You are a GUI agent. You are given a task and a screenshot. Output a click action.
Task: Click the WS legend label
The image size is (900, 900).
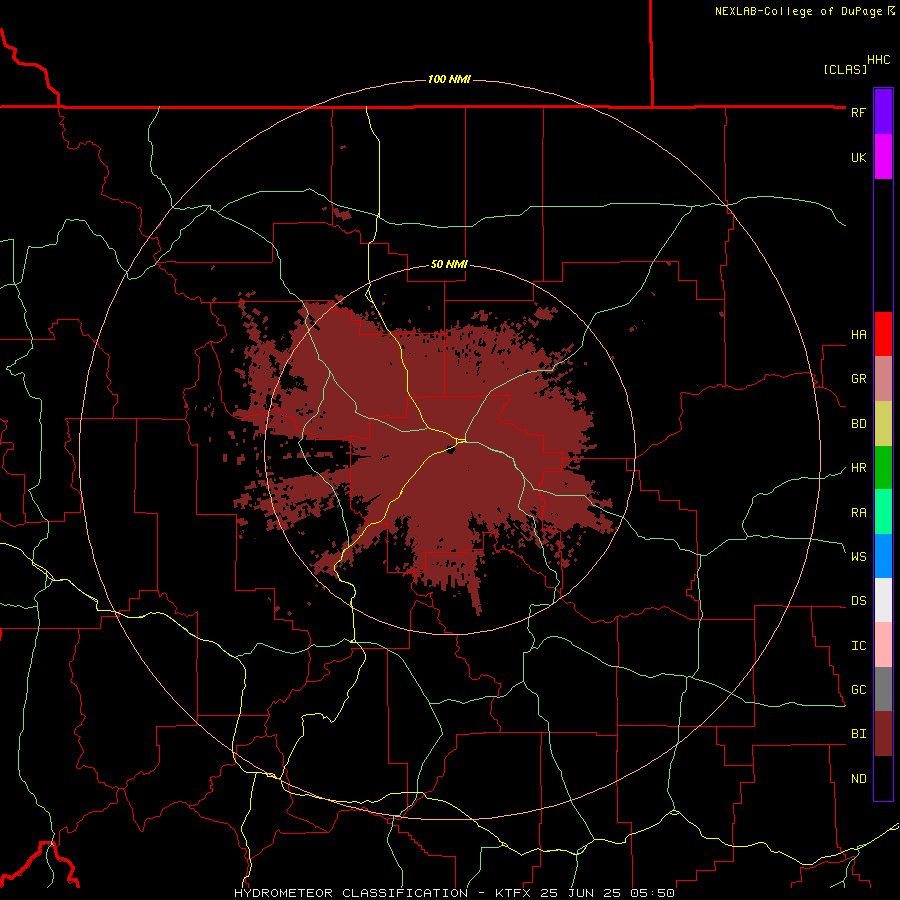[x=858, y=556]
